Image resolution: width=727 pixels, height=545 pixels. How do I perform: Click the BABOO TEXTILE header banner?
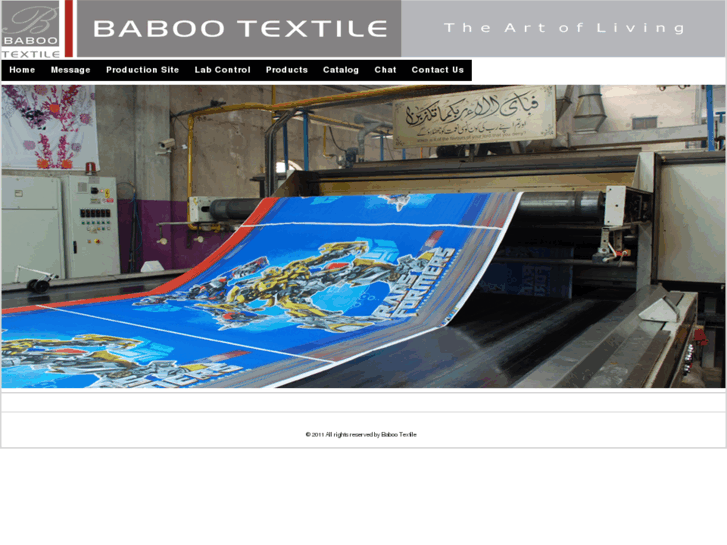click(x=240, y=29)
